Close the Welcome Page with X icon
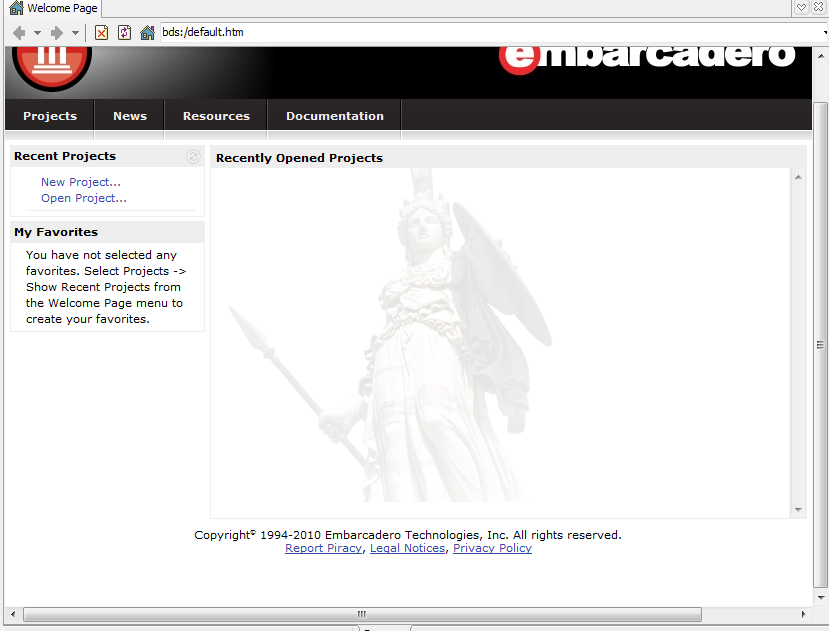The image size is (829, 631). click(x=818, y=7)
